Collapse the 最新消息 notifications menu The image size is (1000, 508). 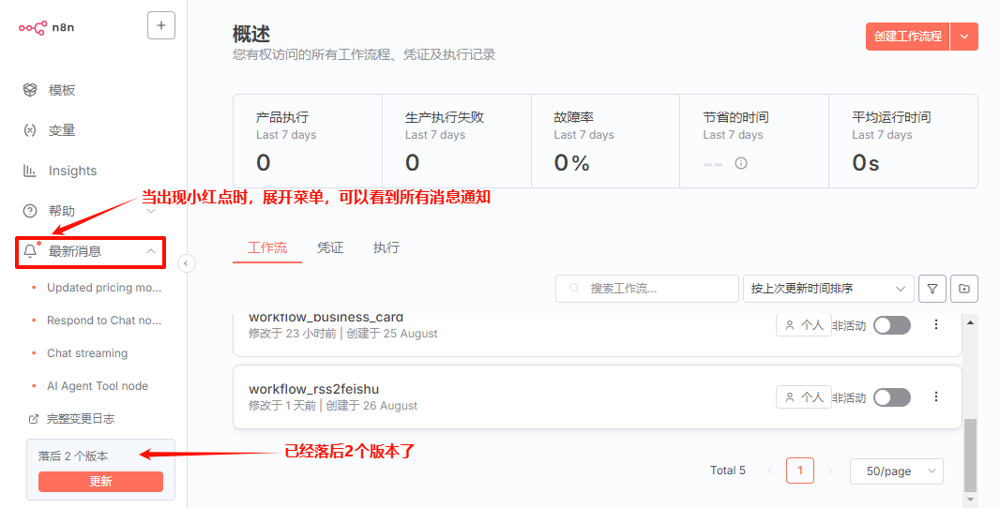coord(151,252)
